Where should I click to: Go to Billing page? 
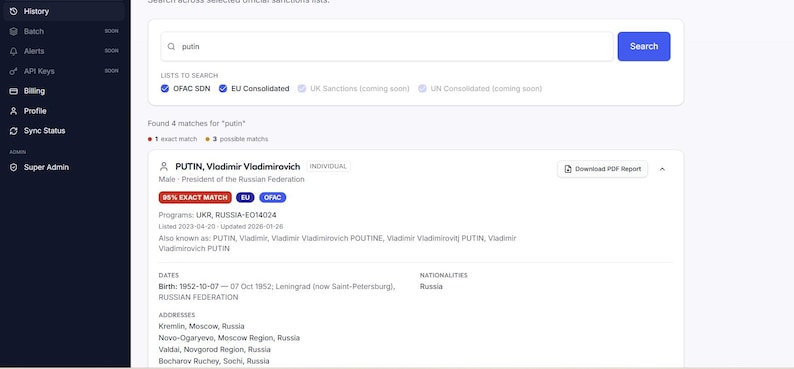coord(63,91)
